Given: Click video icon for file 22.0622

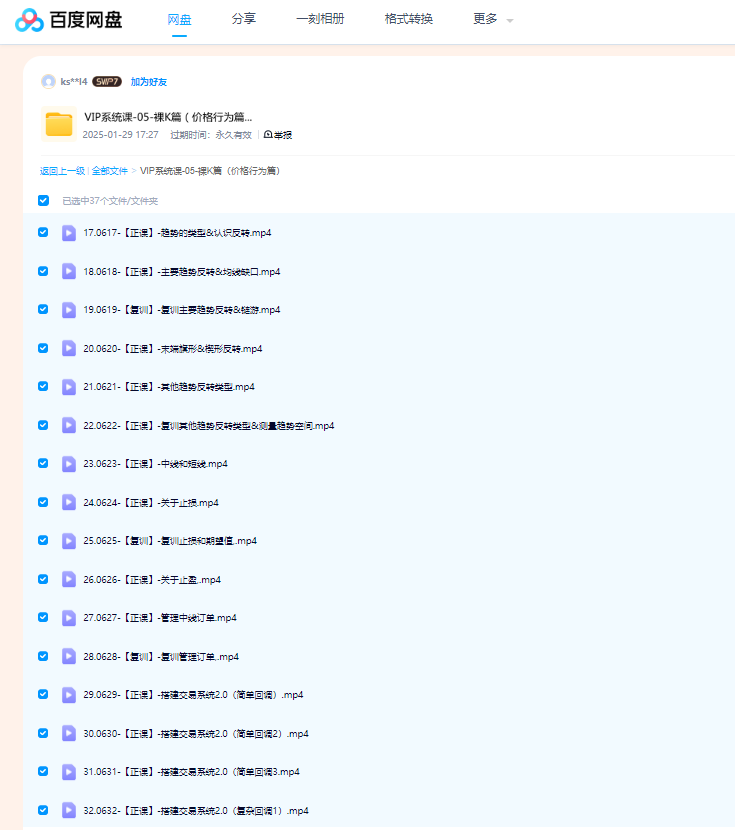Looking at the screenshot, I should pyautogui.click(x=69, y=426).
